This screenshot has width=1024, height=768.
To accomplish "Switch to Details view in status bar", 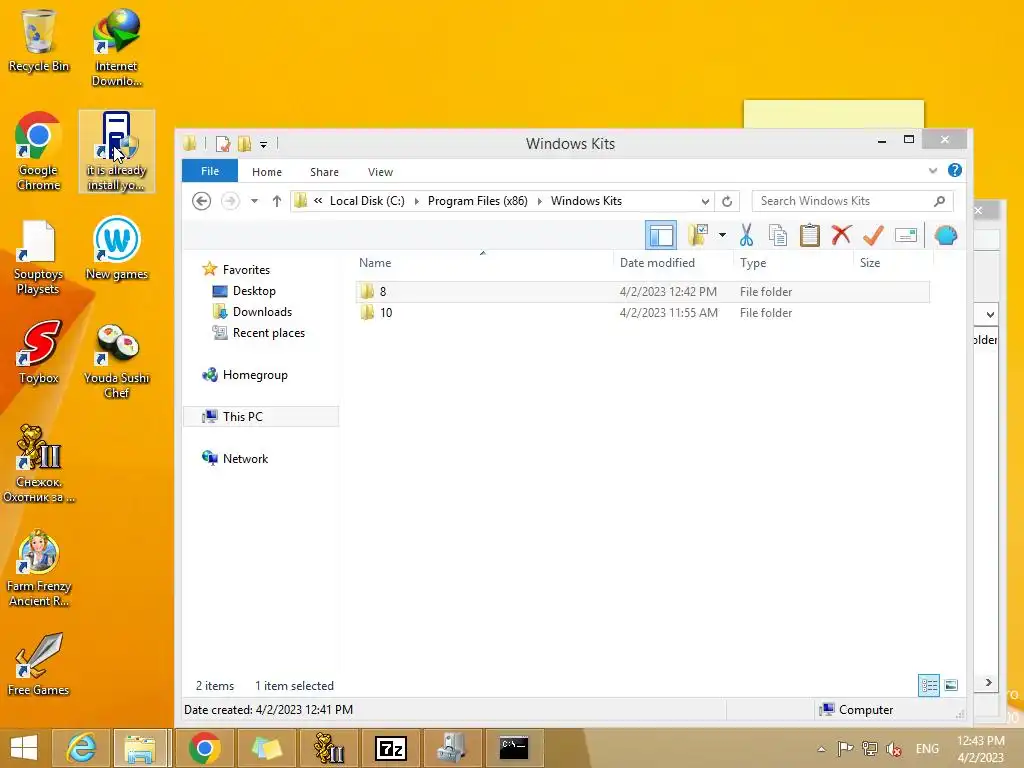I will (x=929, y=685).
